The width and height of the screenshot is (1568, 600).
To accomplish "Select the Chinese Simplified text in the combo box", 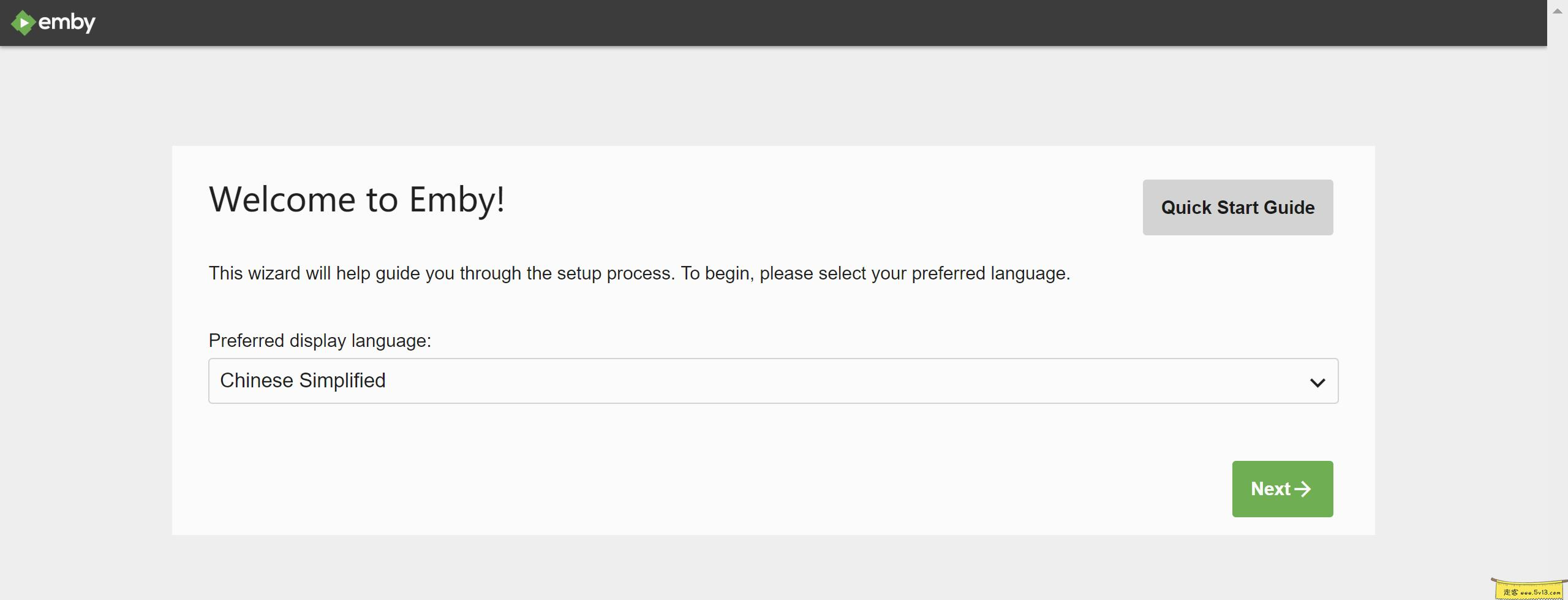I will click(x=303, y=381).
